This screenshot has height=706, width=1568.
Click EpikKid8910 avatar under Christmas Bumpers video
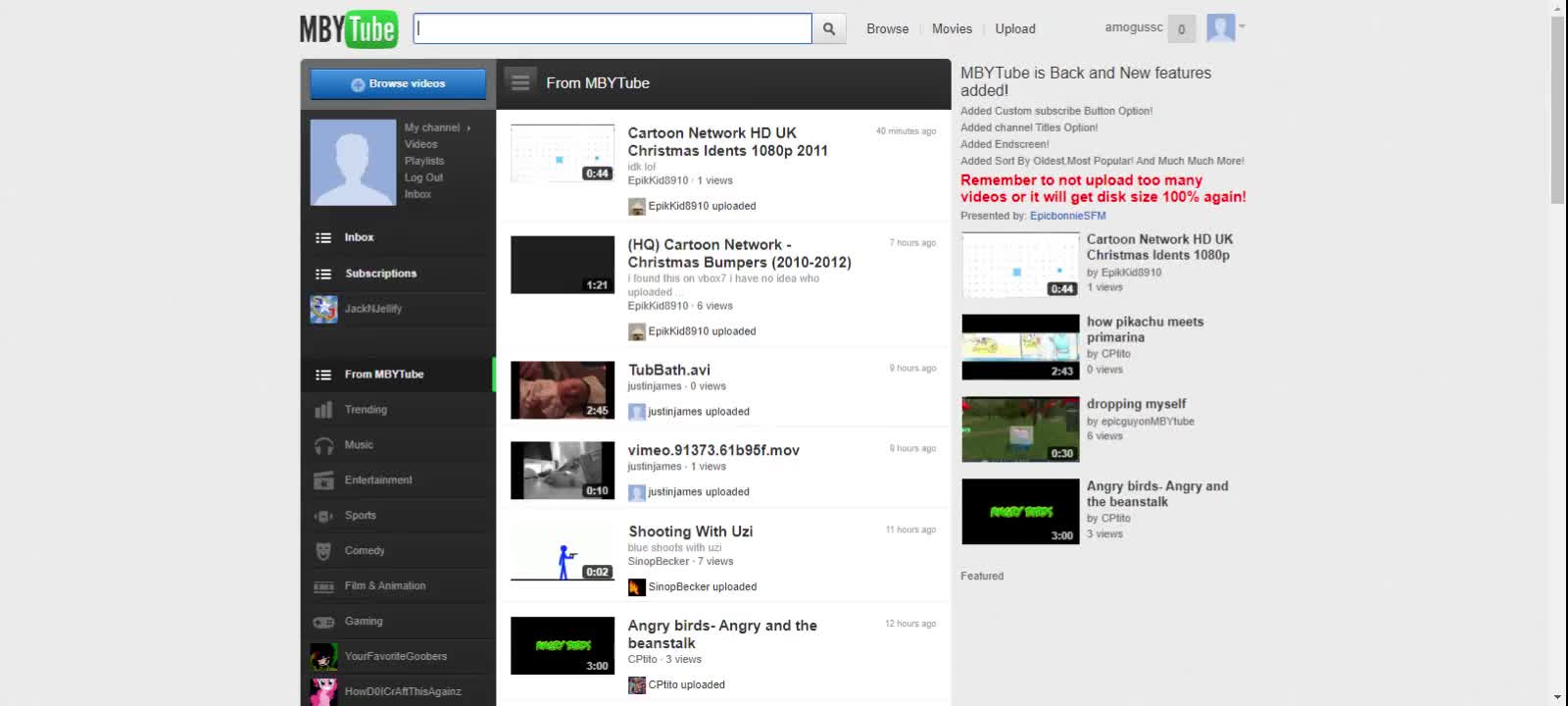(x=637, y=331)
